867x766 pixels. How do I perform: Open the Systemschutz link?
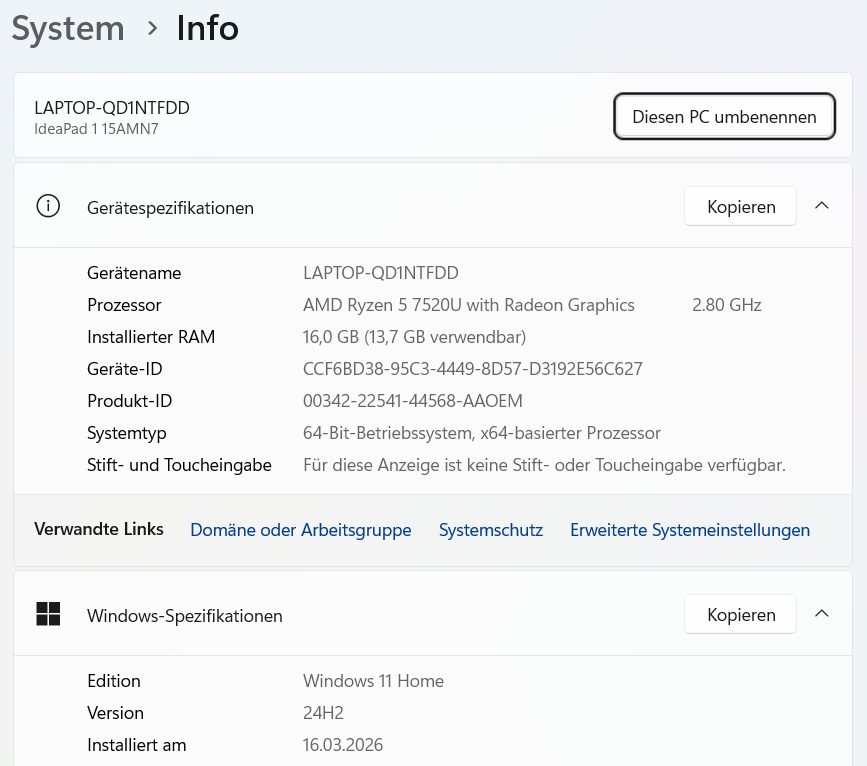[491, 530]
